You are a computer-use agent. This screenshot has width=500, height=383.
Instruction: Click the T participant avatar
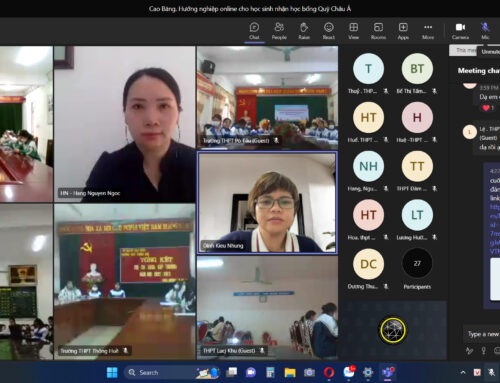(368, 69)
